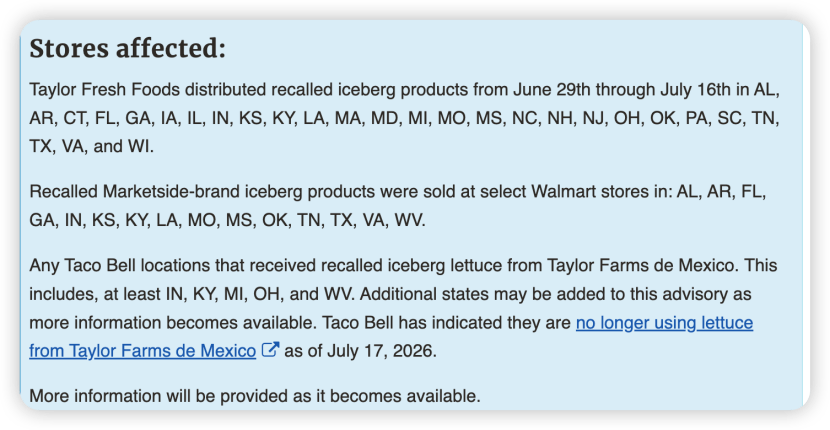Click 'Taco Bell has indicated they are' text
This screenshot has height=430, width=830.
point(446,322)
